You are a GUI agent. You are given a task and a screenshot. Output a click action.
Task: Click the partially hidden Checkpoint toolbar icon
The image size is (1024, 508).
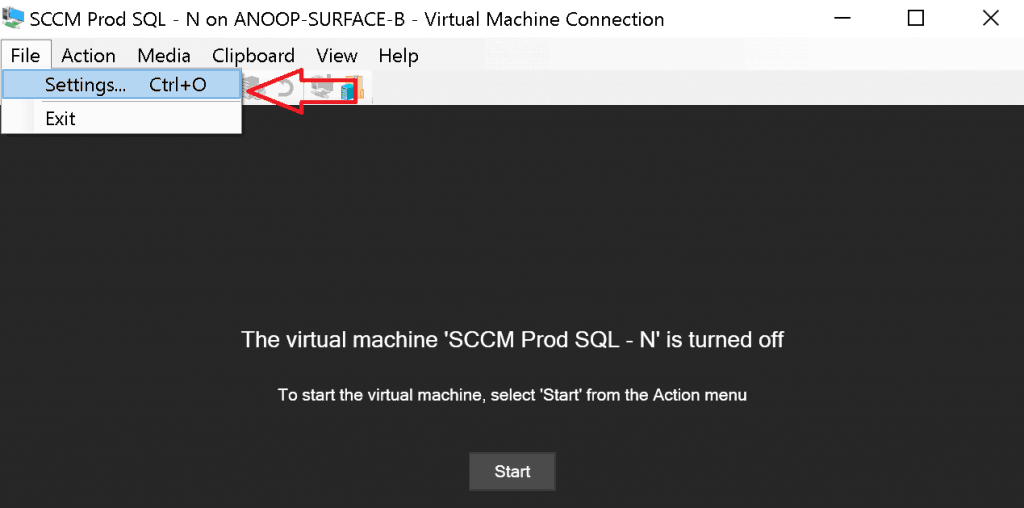pos(252,88)
